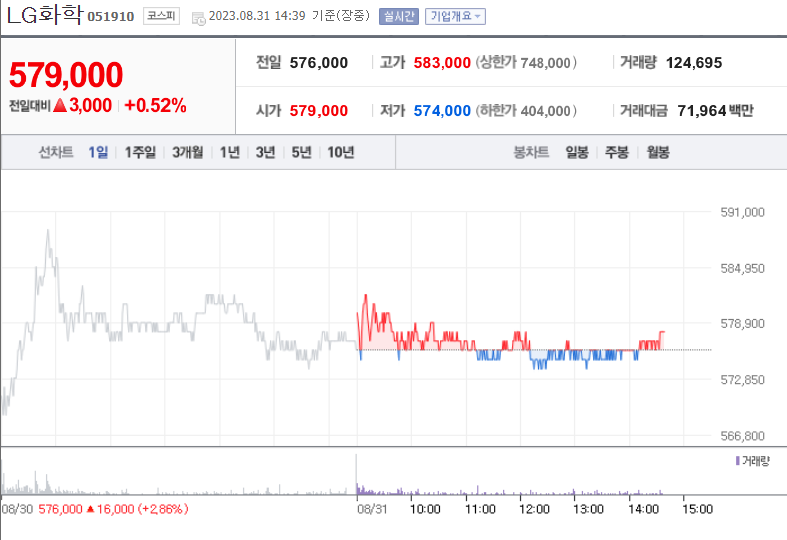This screenshot has height=540, width=787.
Task: Click the current price 579,000 in large red
Action: tap(66, 75)
